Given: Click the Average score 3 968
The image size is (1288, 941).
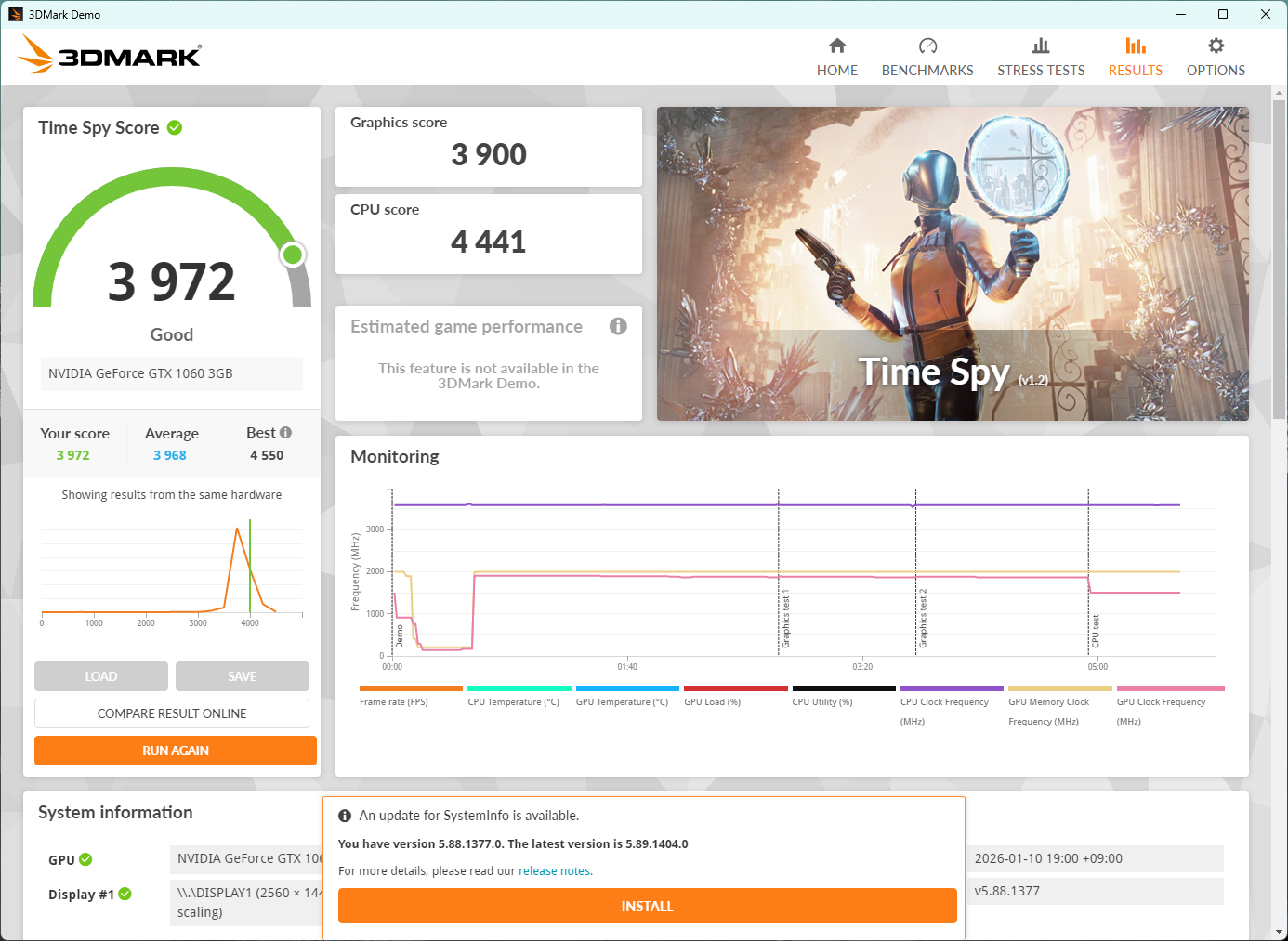Looking at the screenshot, I should pos(170,455).
